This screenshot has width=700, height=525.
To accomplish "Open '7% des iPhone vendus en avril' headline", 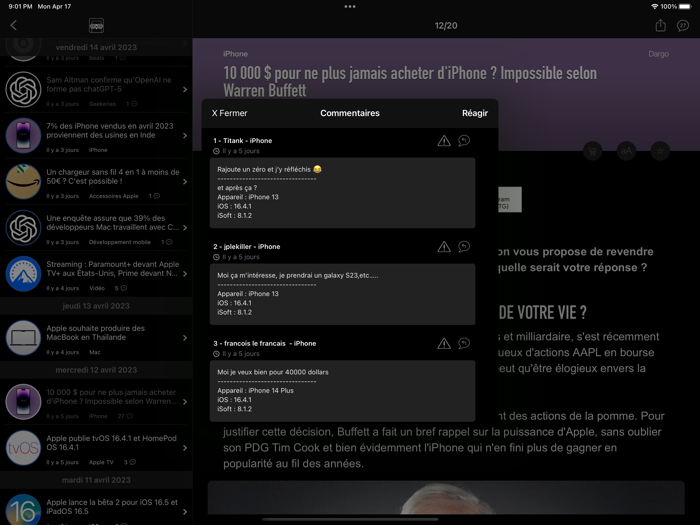I will [x=110, y=131].
